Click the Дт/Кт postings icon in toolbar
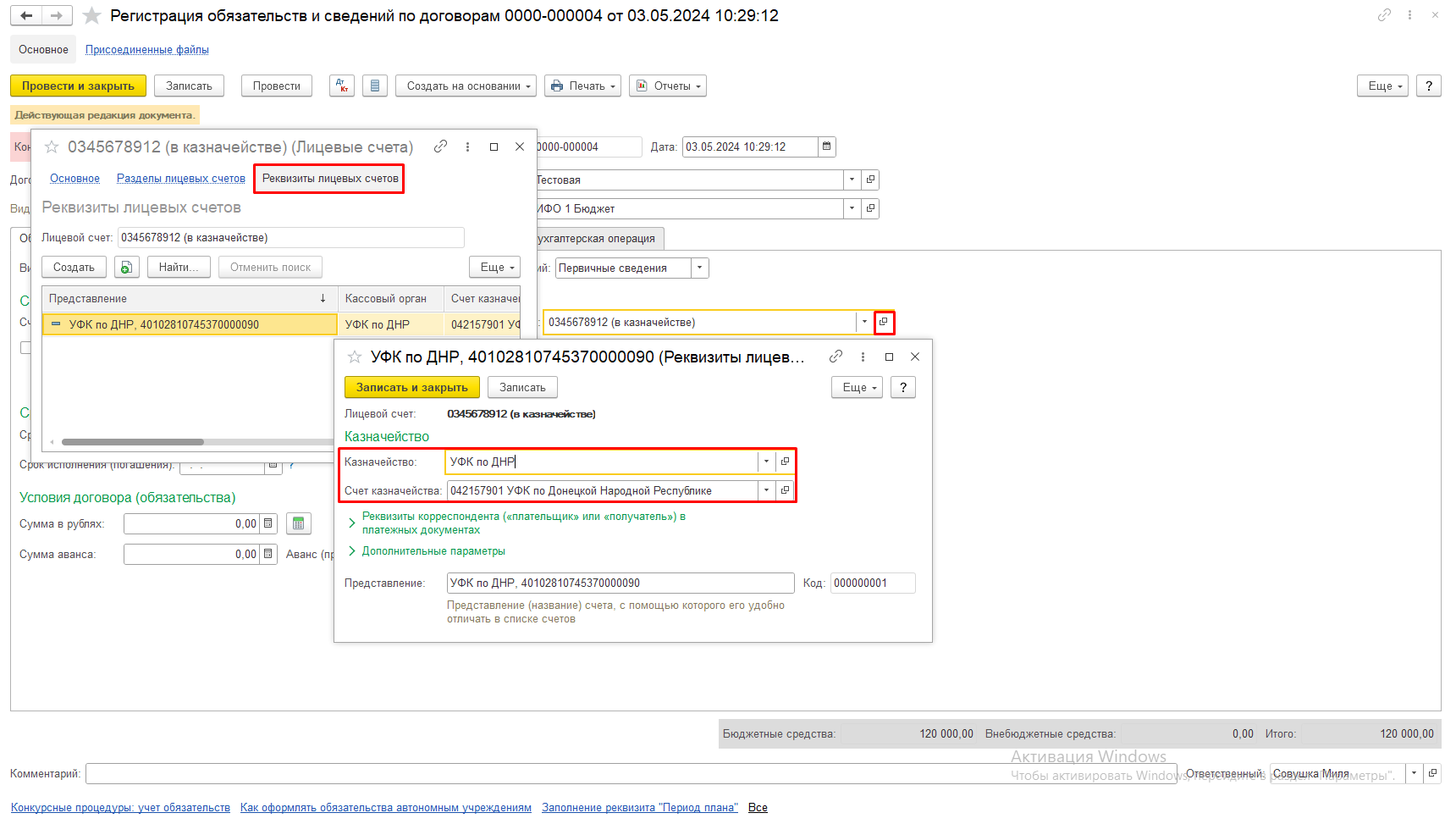 click(x=342, y=86)
